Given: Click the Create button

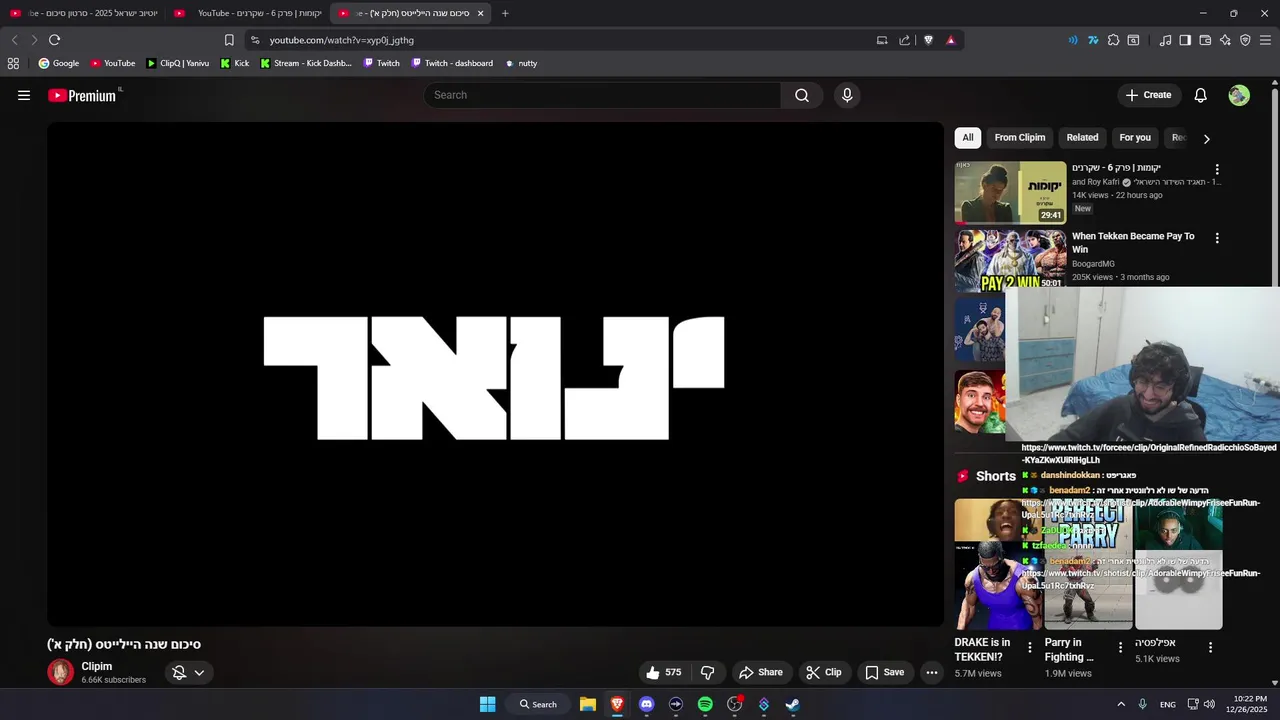Looking at the screenshot, I should (x=1148, y=95).
